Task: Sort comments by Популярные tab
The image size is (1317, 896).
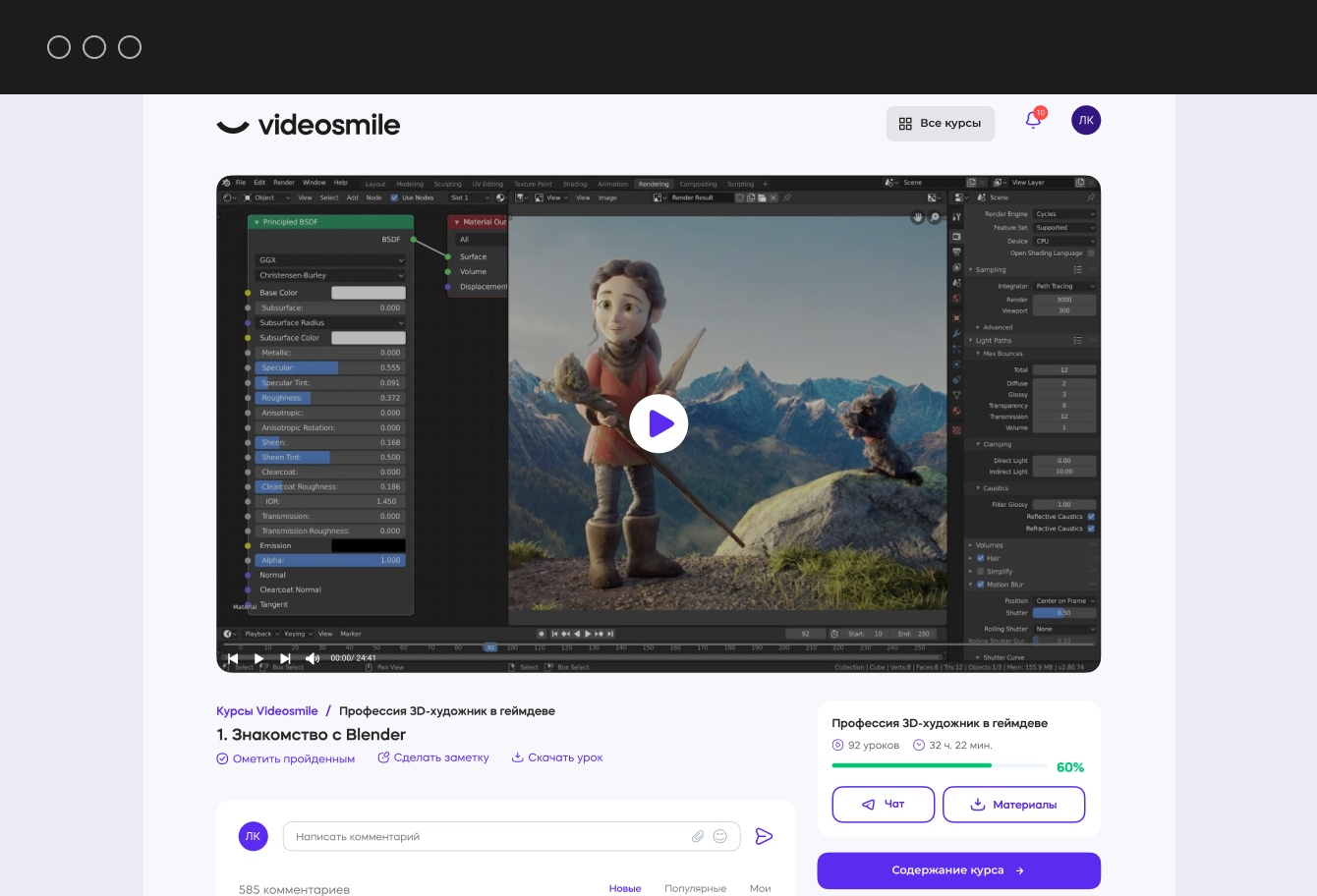Action: [695, 888]
